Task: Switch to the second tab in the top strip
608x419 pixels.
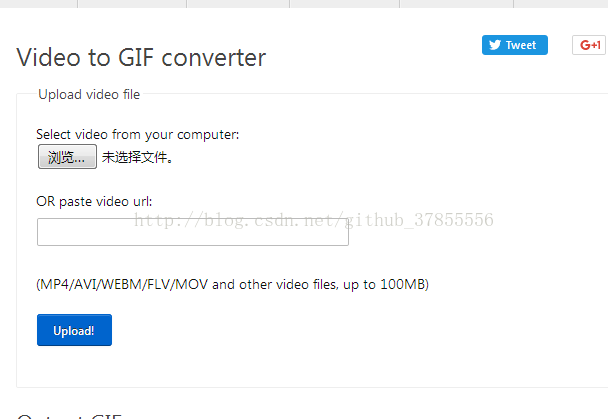Action: 132,4
